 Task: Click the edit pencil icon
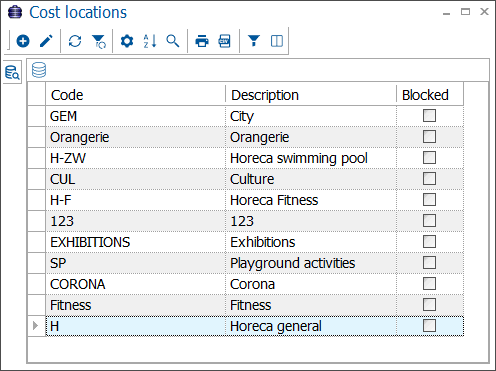46,41
